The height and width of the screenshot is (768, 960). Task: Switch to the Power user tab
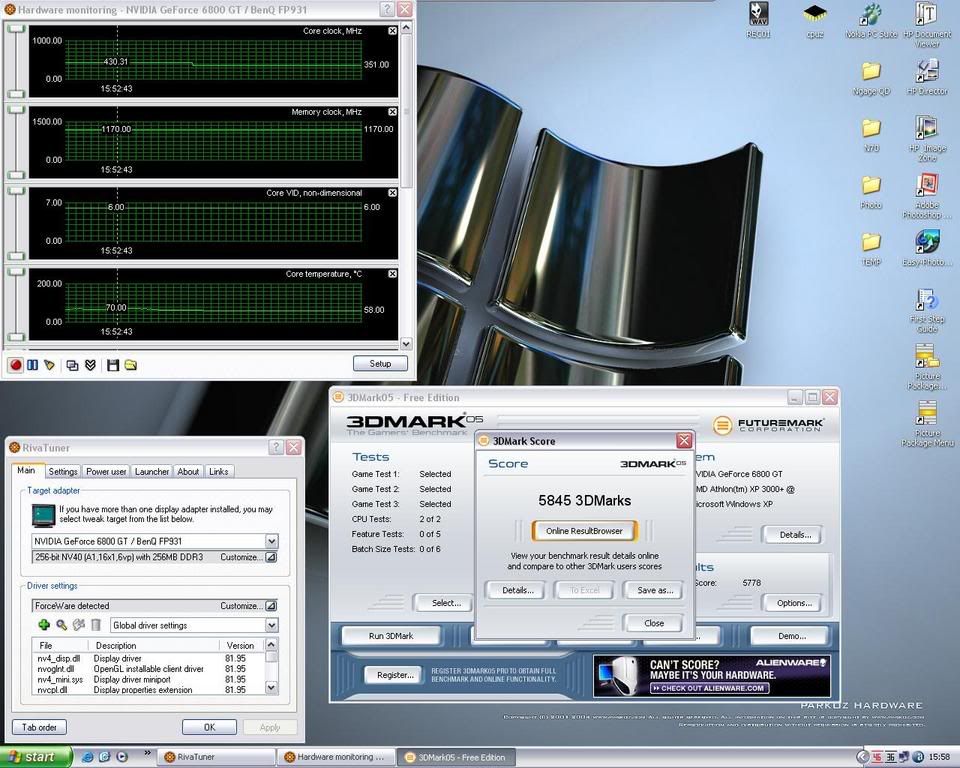(x=106, y=472)
